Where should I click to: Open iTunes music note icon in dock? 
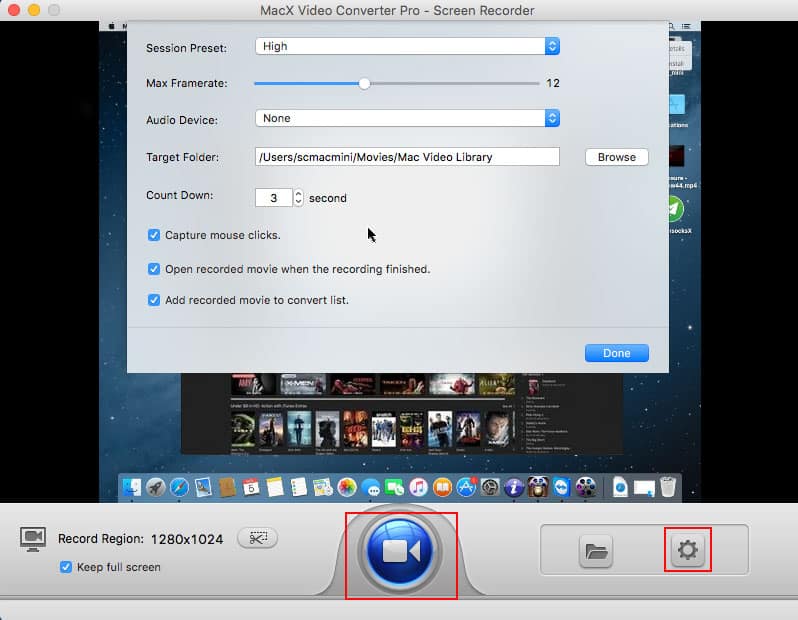point(418,488)
